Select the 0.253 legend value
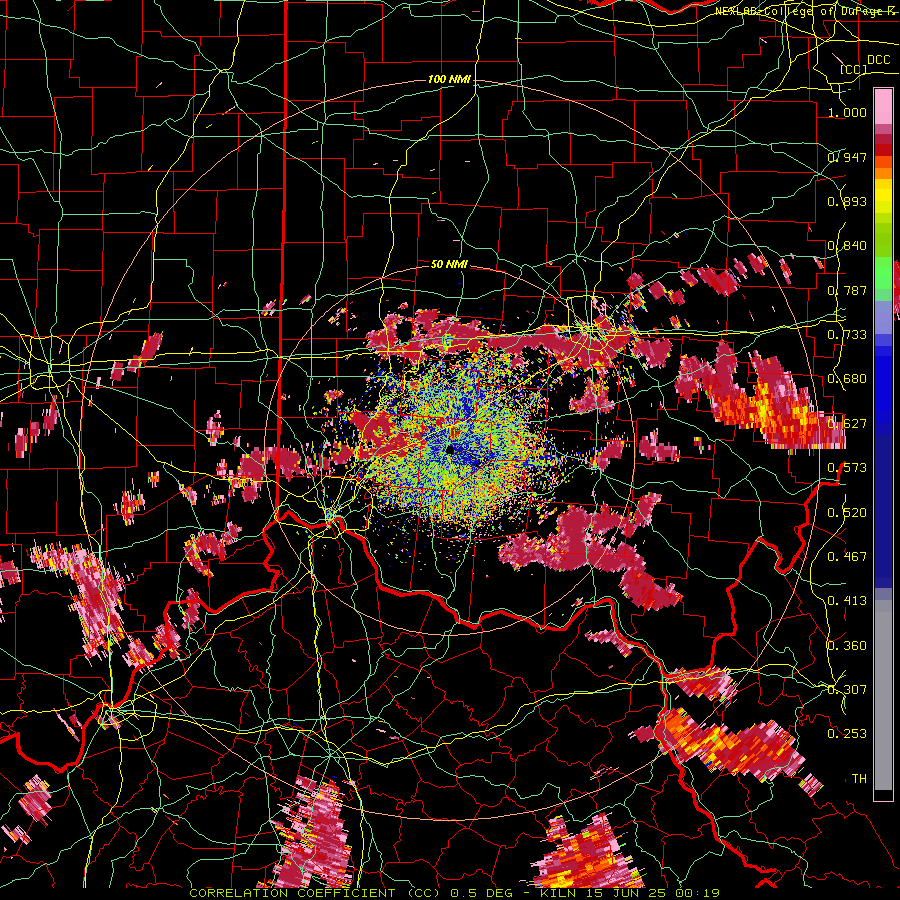This screenshot has width=900, height=900. [847, 734]
